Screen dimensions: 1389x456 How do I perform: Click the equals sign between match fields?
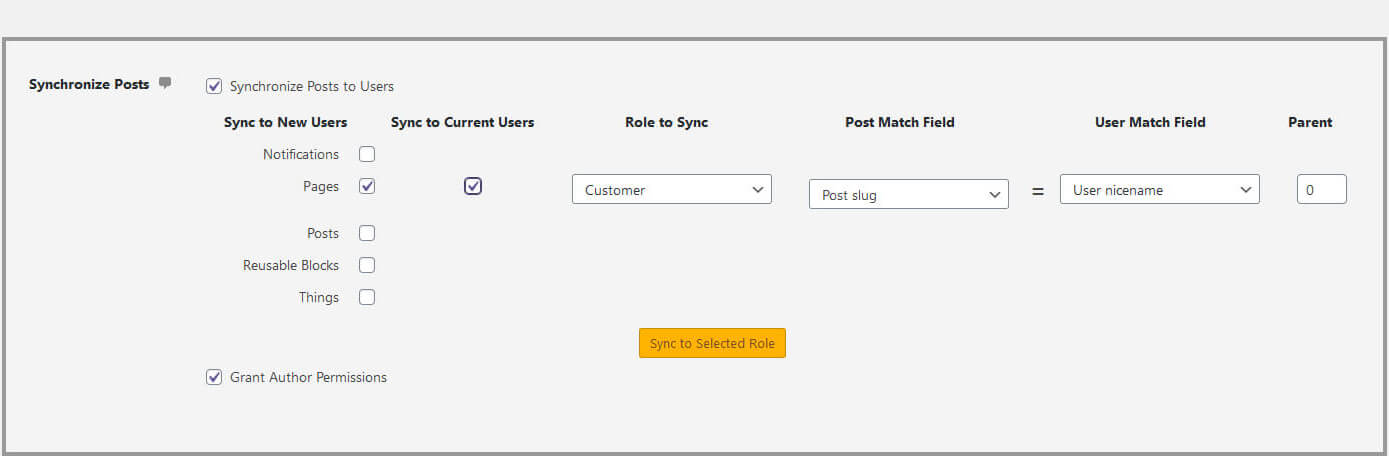tap(1037, 191)
